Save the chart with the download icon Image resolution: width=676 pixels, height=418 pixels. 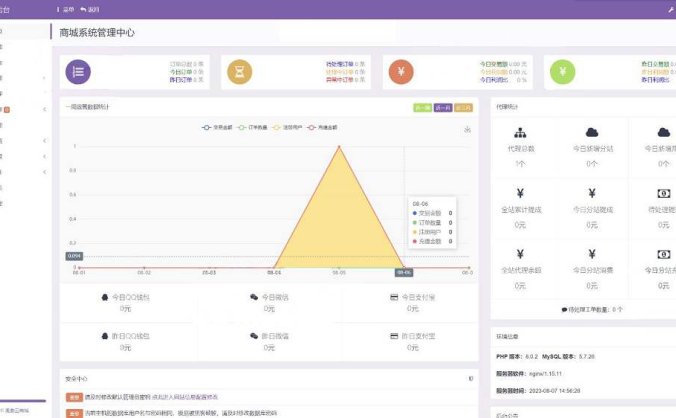pyautogui.click(x=467, y=129)
